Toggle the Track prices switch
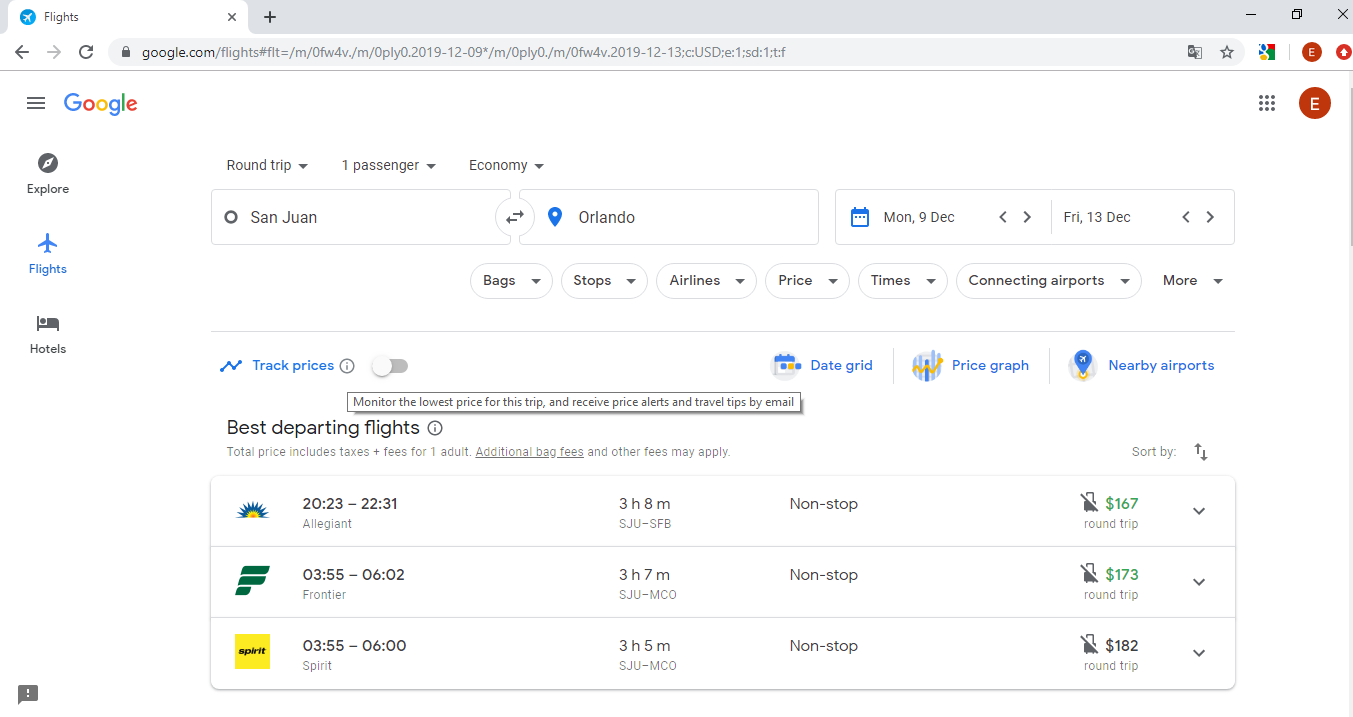 [390, 366]
